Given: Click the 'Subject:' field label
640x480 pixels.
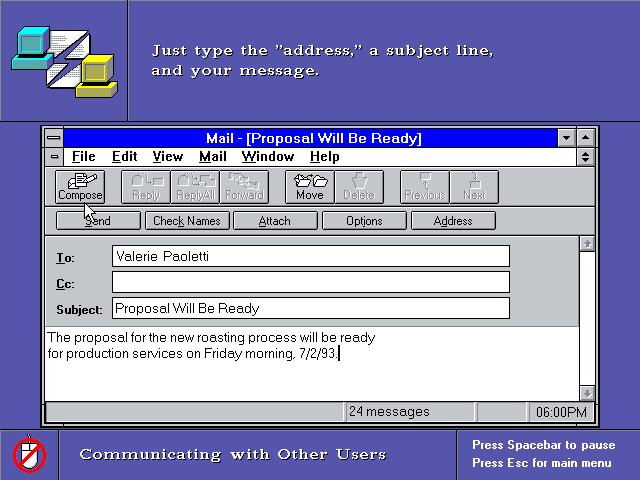Looking at the screenshot, I should (x=80, y=310).
